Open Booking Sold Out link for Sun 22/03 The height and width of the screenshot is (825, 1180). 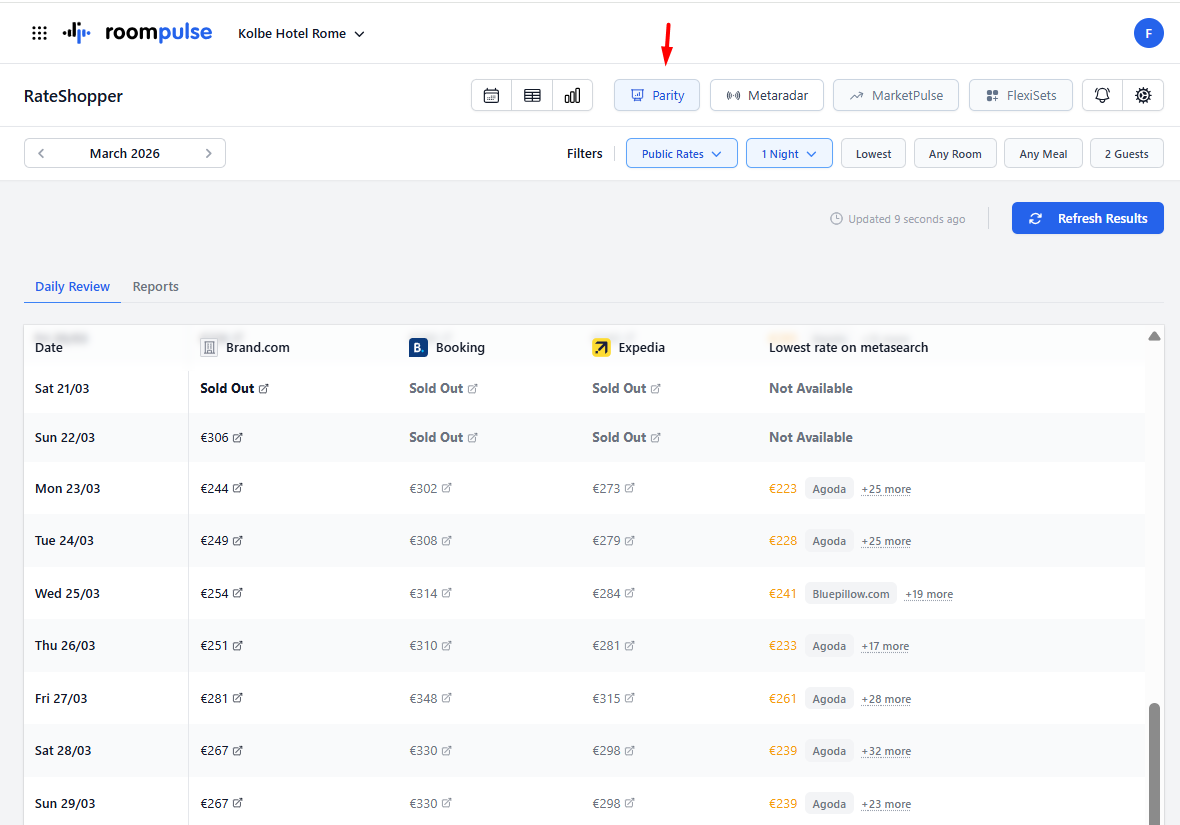click(473, 437)
